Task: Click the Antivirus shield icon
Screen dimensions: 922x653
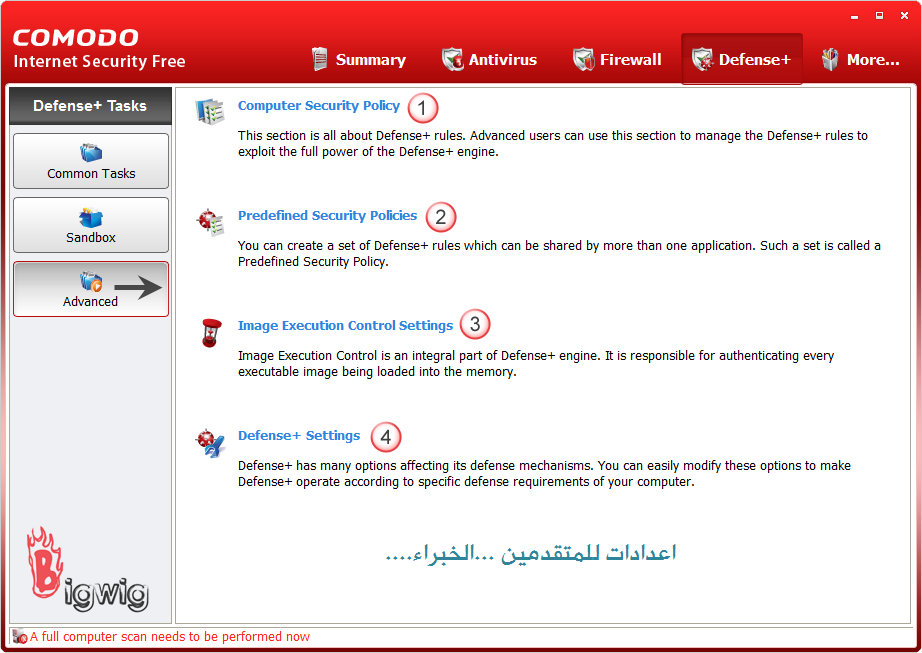Action: click(453, 59)
